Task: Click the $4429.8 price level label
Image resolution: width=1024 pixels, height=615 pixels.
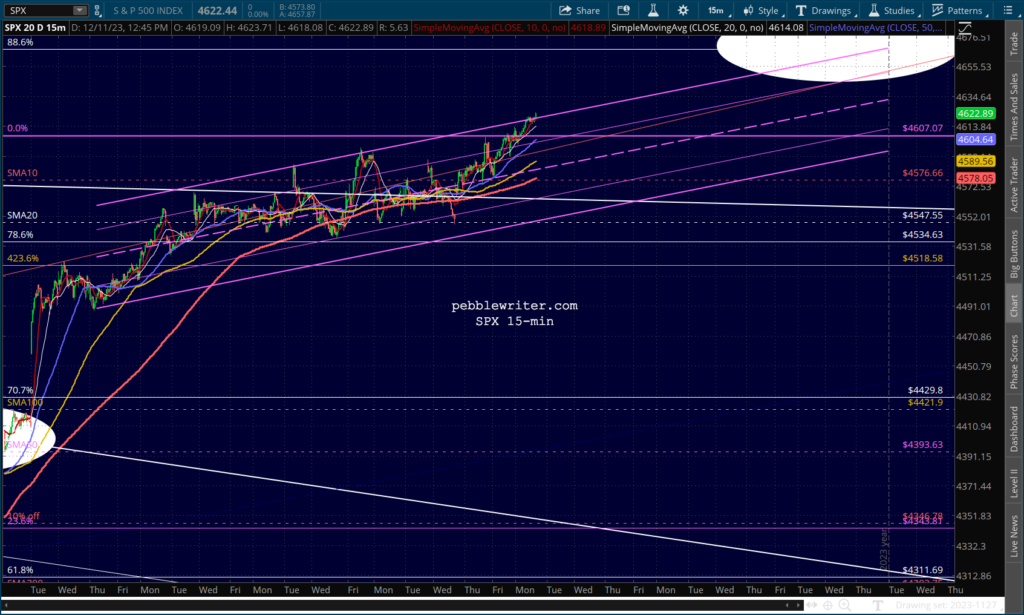Action: 925,390
